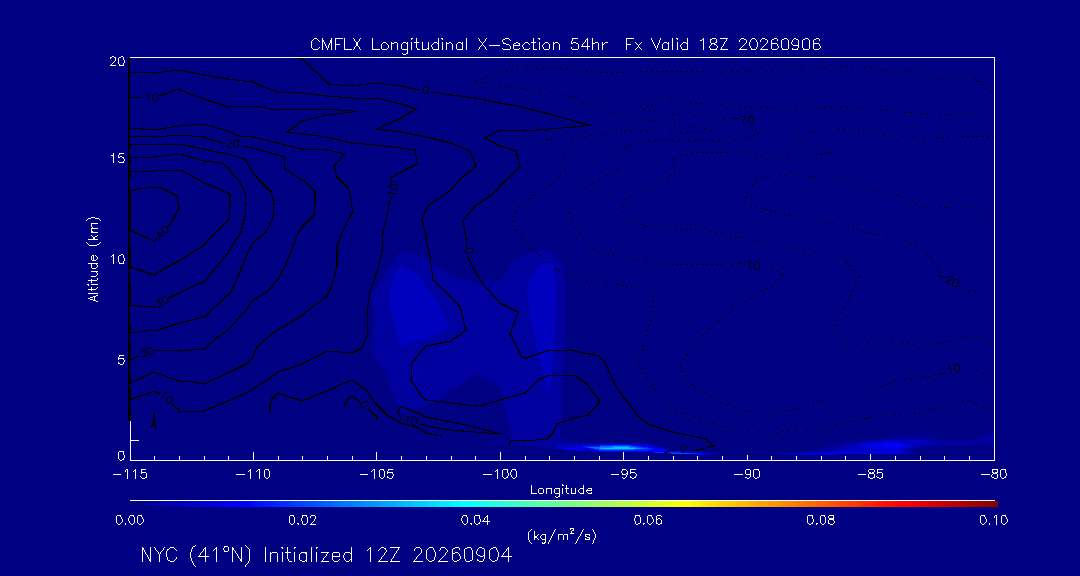Click the -85 longitude tick label
Viewport: 1080px width, 576px height.
coord(871,475)
